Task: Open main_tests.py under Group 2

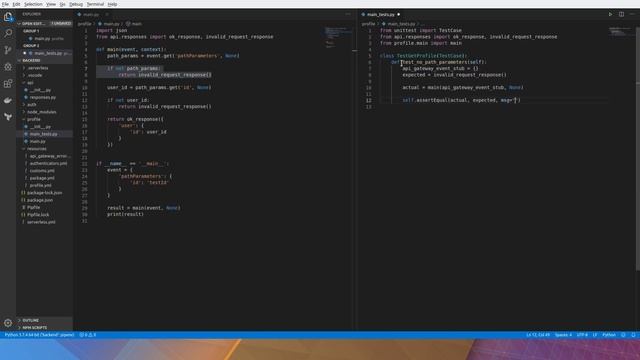Action: [x=44, y=53]
